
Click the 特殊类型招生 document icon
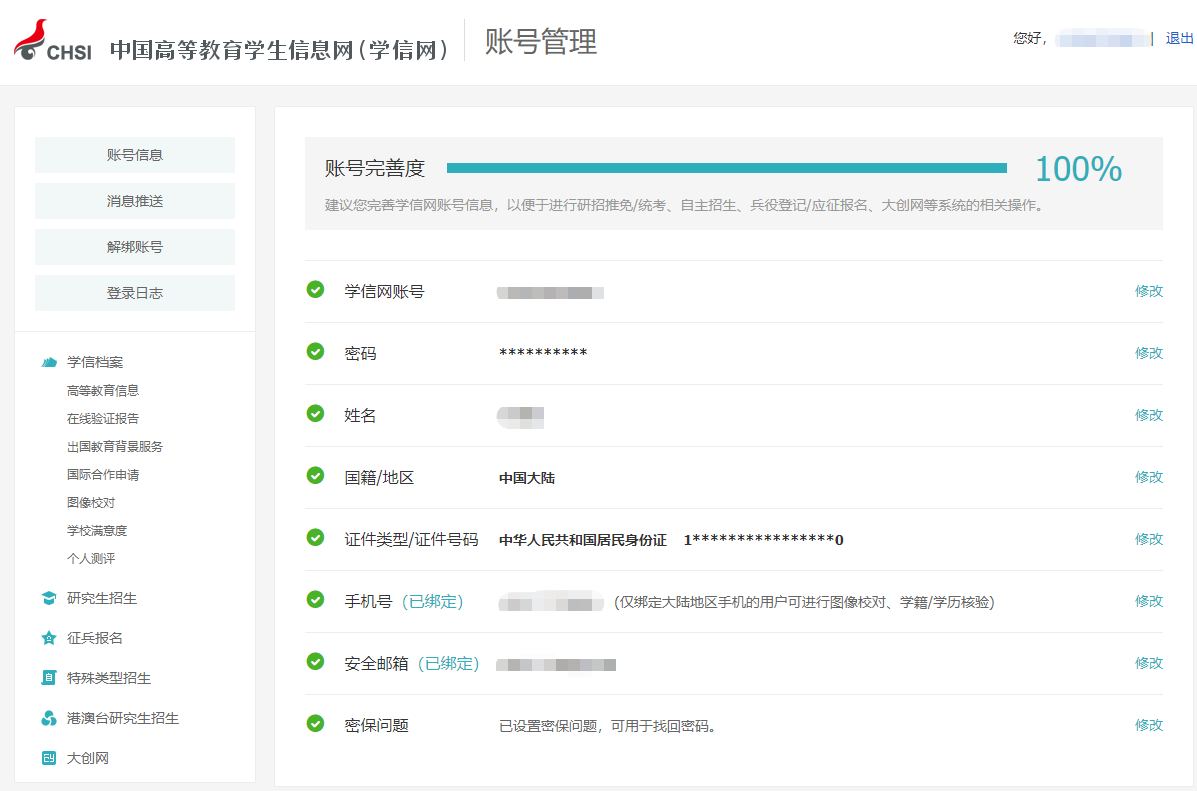point(49,678)
